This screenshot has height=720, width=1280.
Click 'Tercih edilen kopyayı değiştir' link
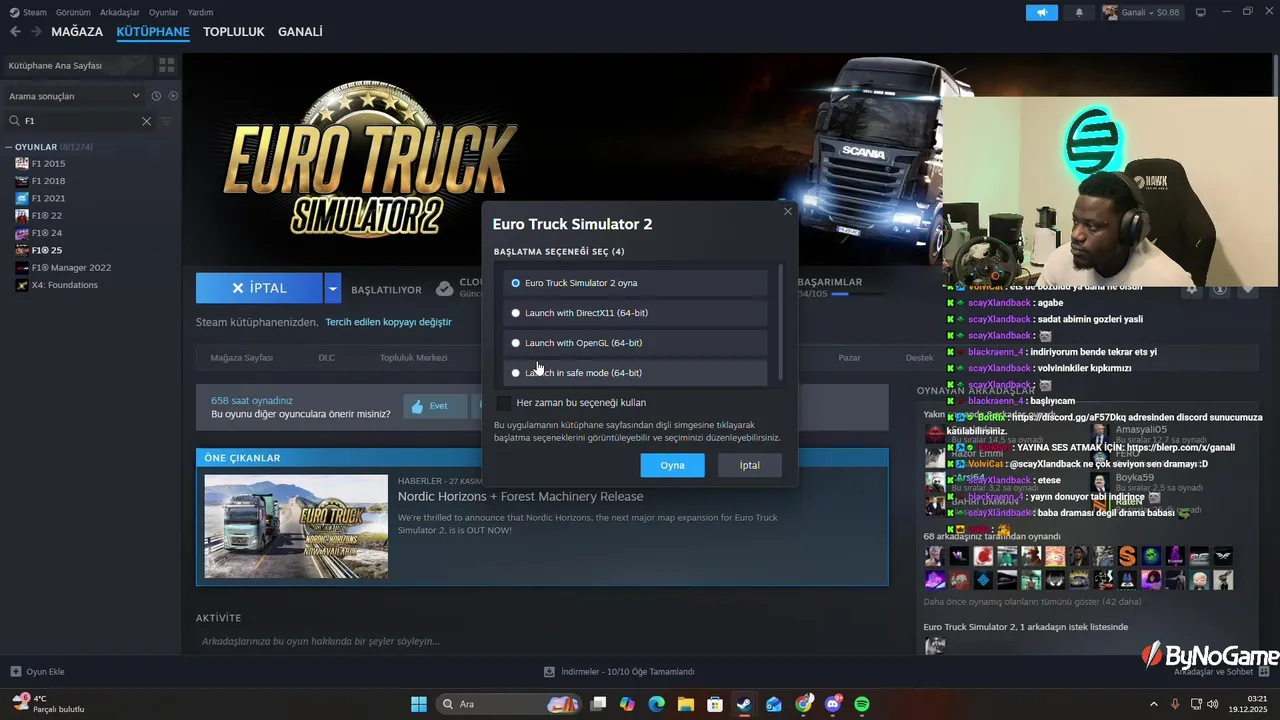pos(388,322)
